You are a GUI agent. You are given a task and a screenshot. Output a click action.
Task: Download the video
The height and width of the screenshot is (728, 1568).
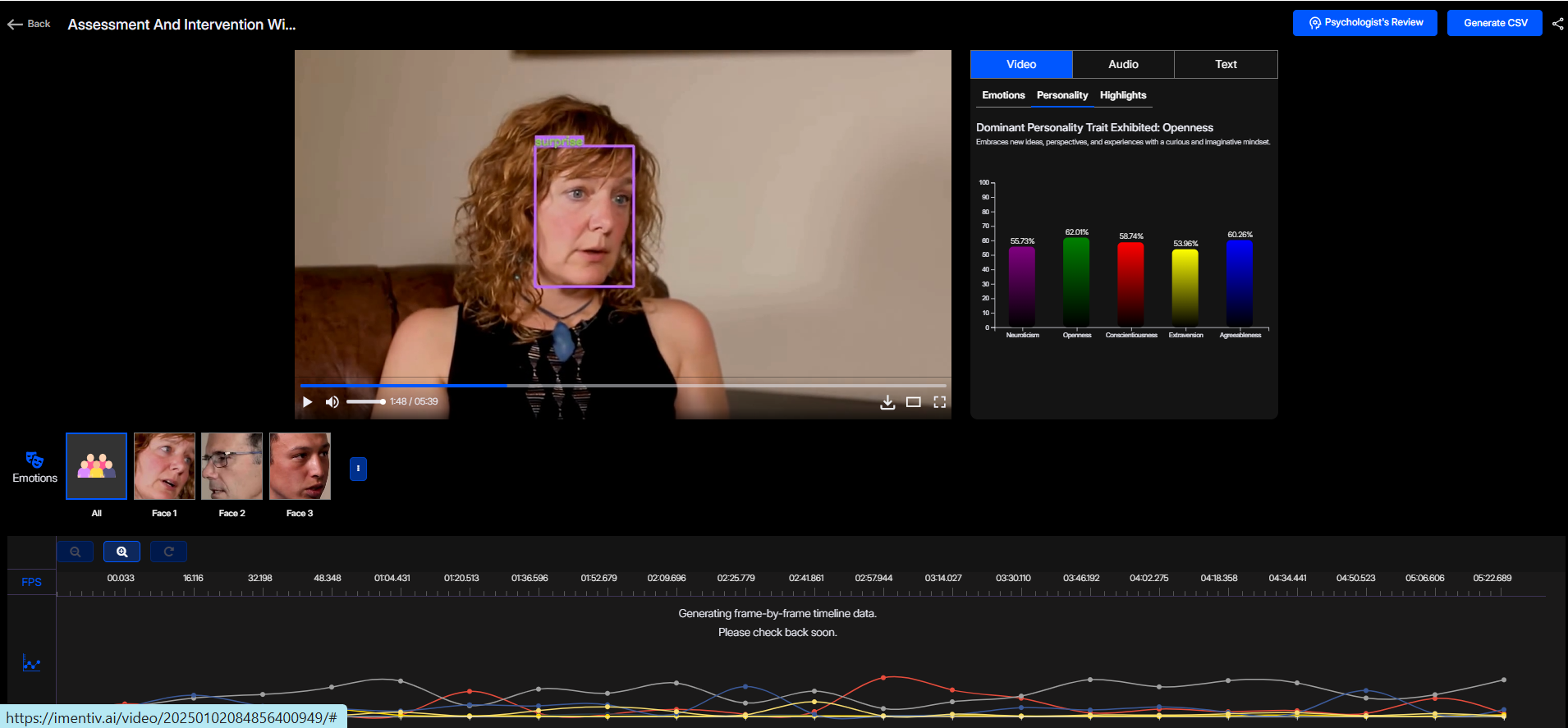tap(887, 402)
